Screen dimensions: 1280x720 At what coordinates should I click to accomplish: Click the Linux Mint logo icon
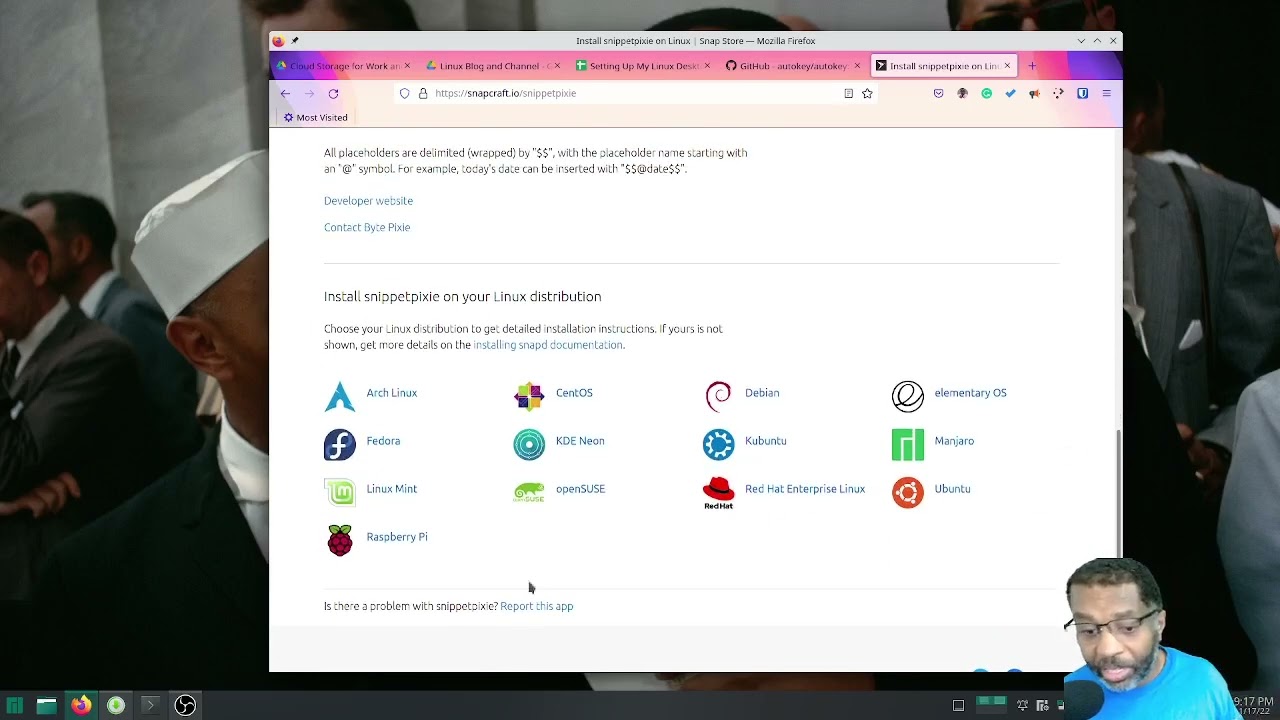(340, 493)
